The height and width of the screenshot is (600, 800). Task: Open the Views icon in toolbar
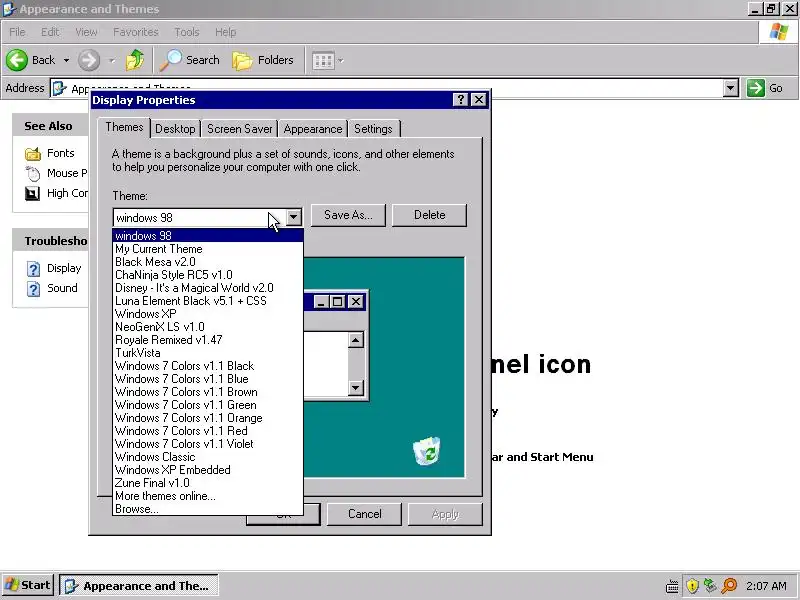(323, 61)
